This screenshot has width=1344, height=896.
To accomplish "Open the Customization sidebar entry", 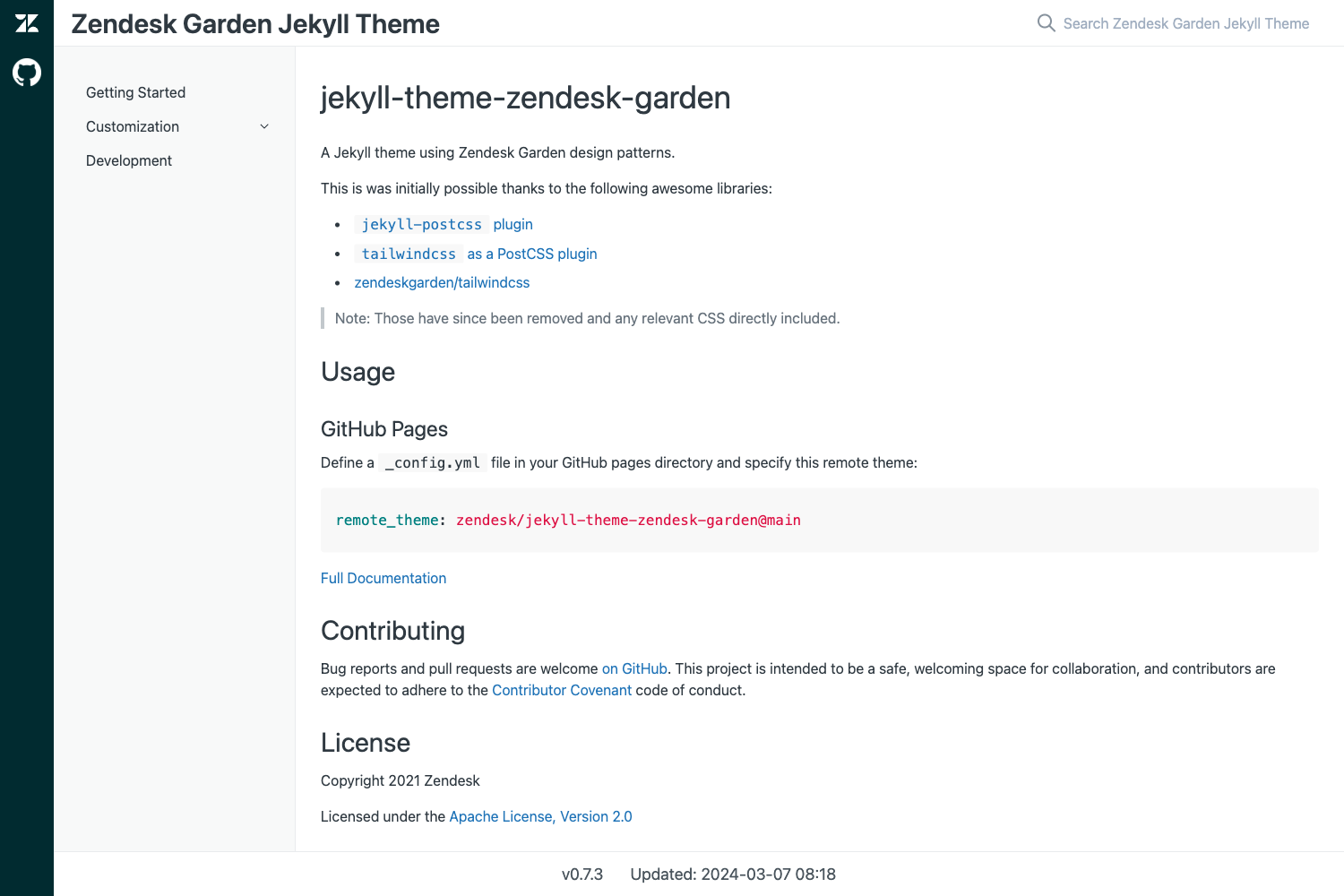I will 132,126.
